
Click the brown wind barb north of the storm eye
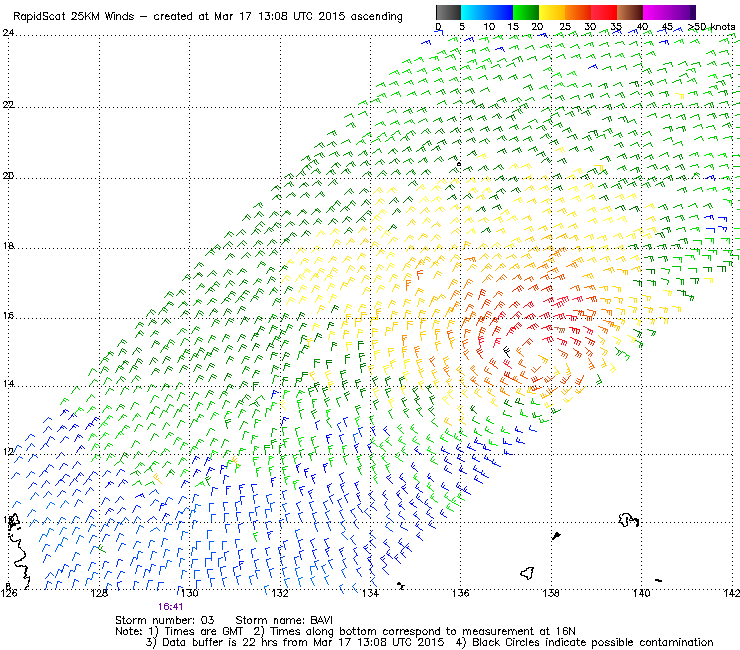click(559, 329)
